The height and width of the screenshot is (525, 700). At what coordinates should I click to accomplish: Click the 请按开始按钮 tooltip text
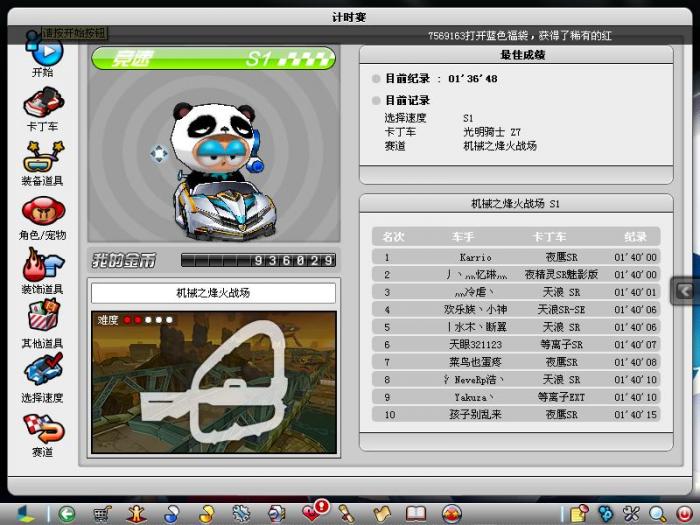pos(75,33)
